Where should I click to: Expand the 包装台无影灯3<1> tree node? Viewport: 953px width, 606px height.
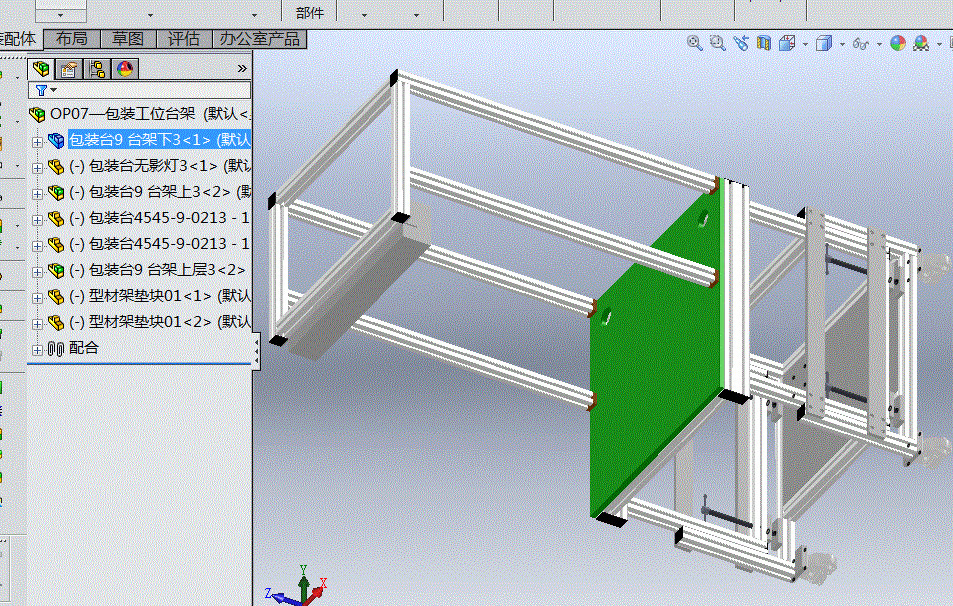coord(38,168)
